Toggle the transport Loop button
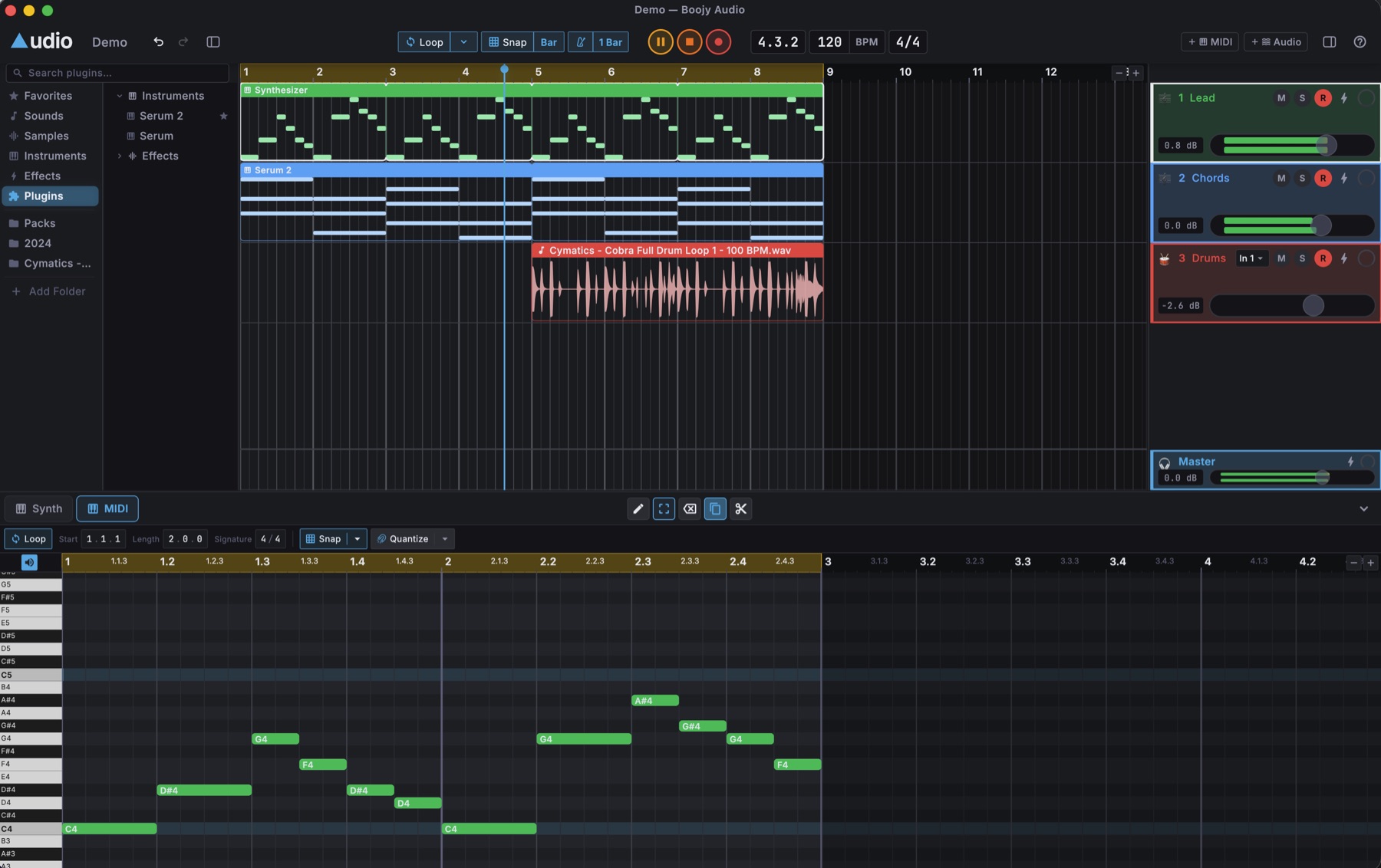The image size is (1381, 868). point(424,41)
